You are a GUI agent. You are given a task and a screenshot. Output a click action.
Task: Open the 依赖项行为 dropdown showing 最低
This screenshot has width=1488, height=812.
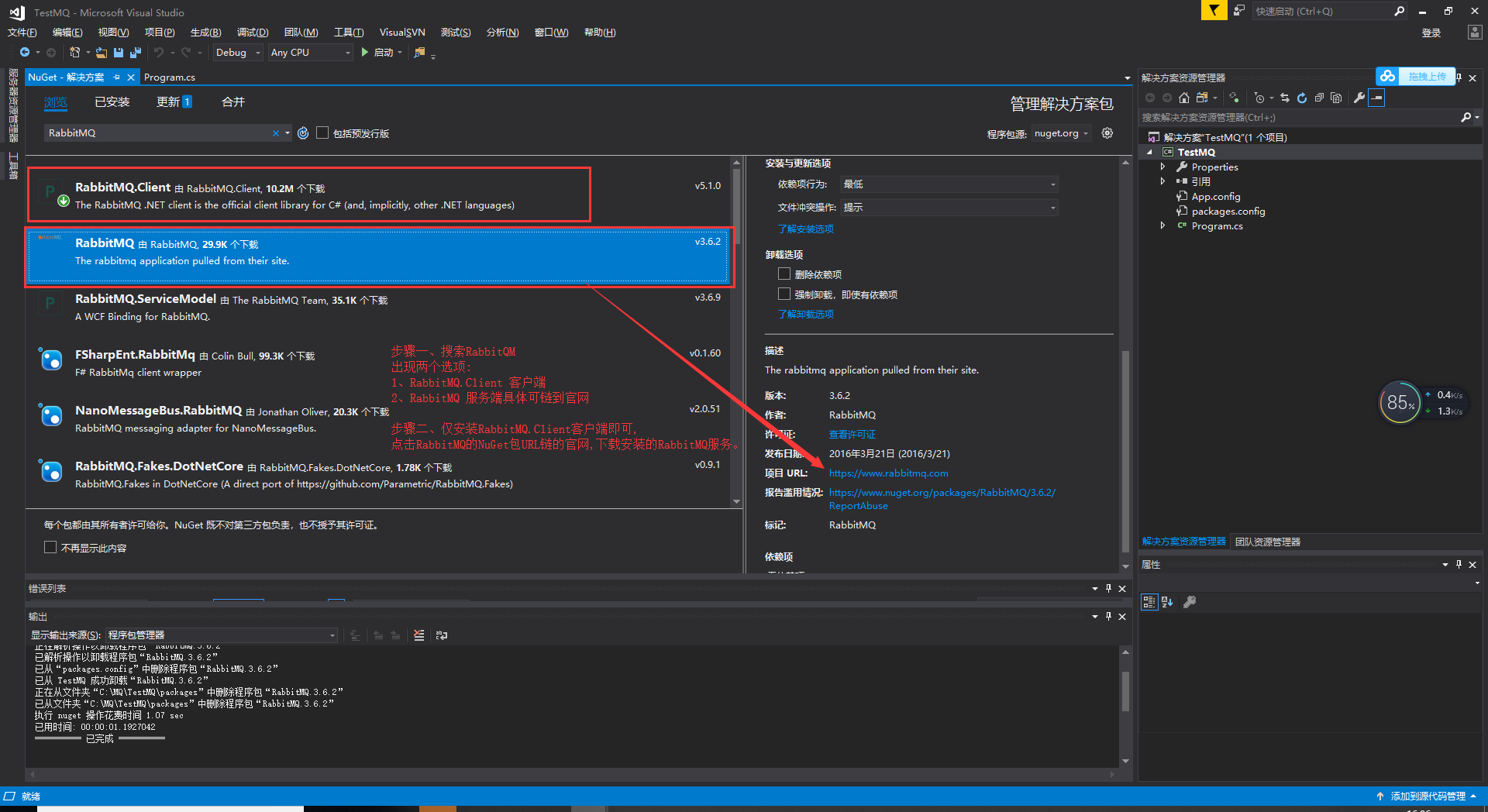pos(949,184)
